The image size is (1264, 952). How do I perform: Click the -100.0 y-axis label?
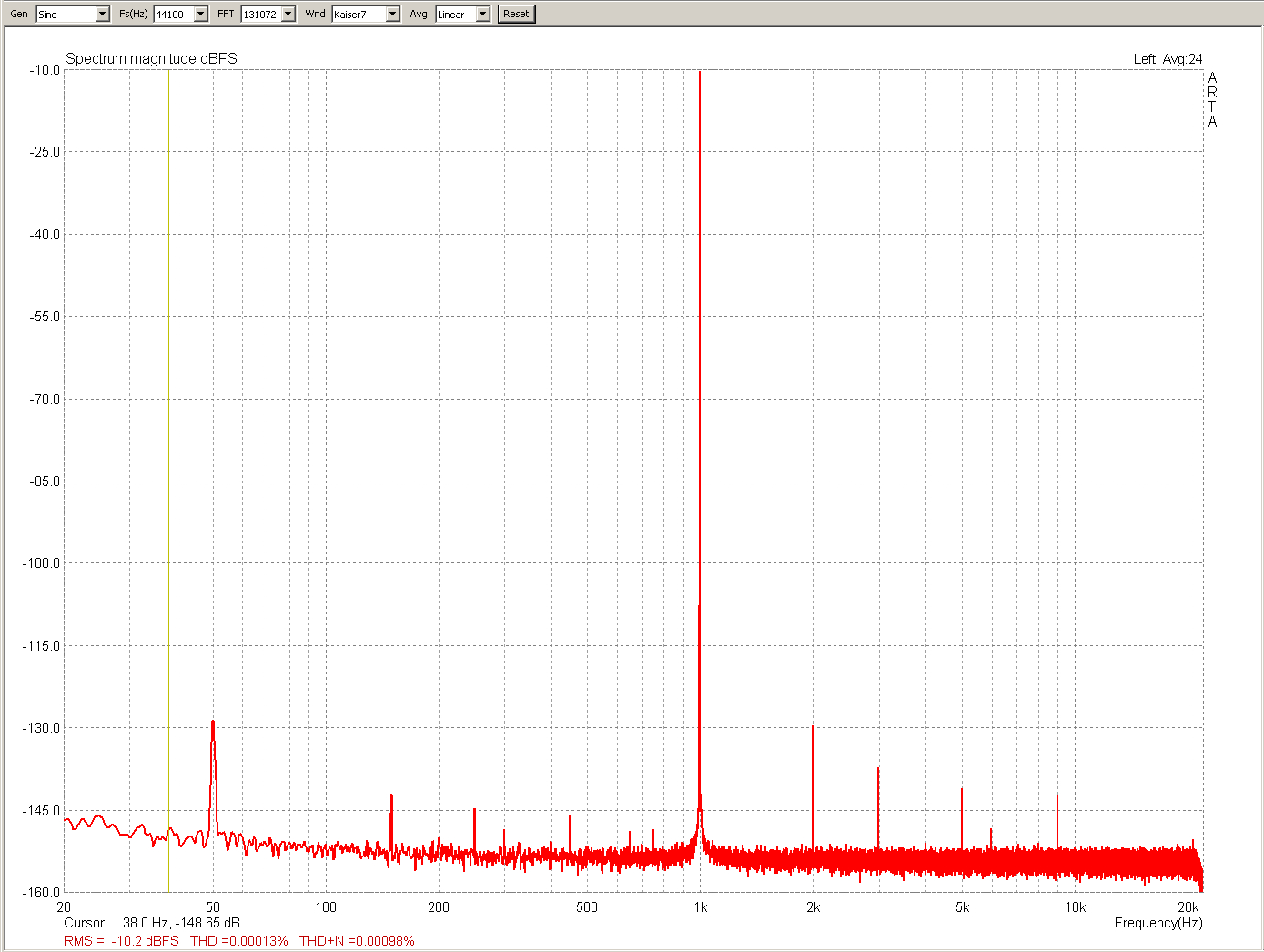pyautogui.click(x=41, y=563)
